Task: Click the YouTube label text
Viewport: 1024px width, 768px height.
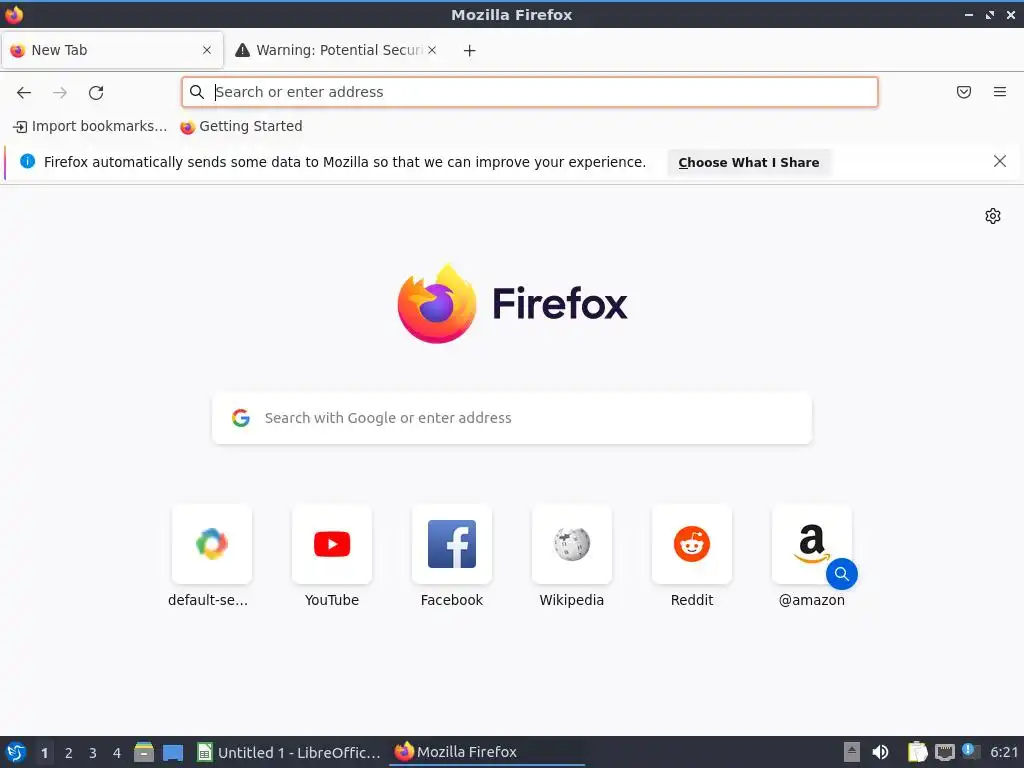Action: pos(332,600)
